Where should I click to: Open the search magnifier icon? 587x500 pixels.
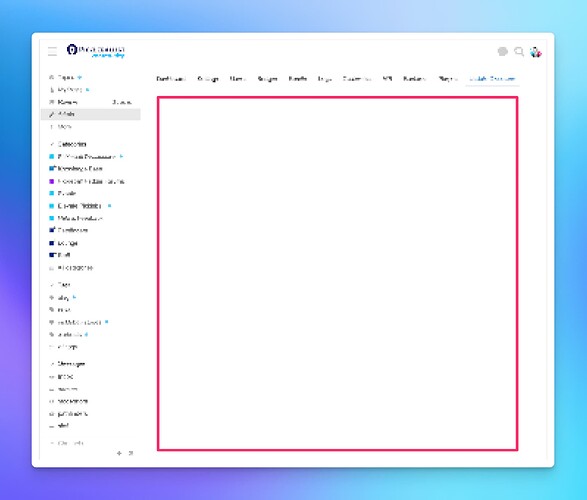(x=519, y=52)
